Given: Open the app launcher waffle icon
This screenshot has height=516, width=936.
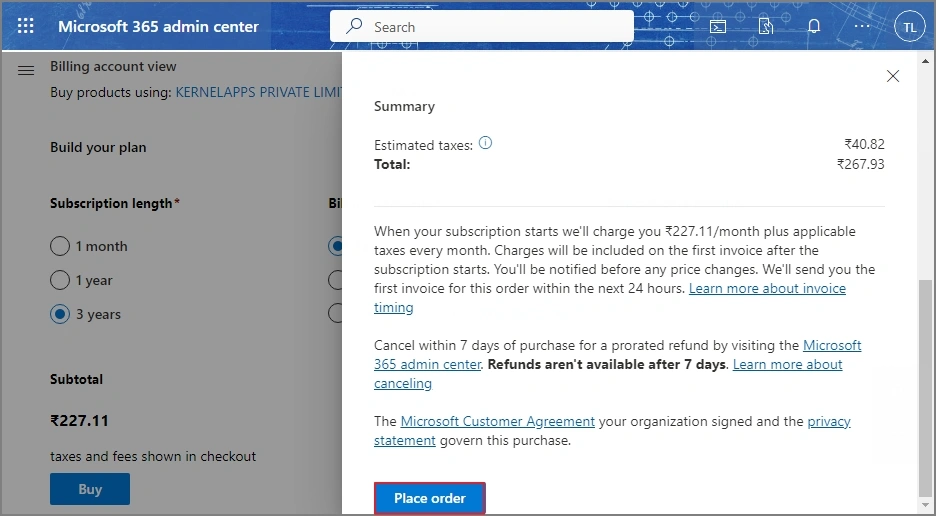Looking at the screenshot, I should pyautogui.click(x=26, y=26).
